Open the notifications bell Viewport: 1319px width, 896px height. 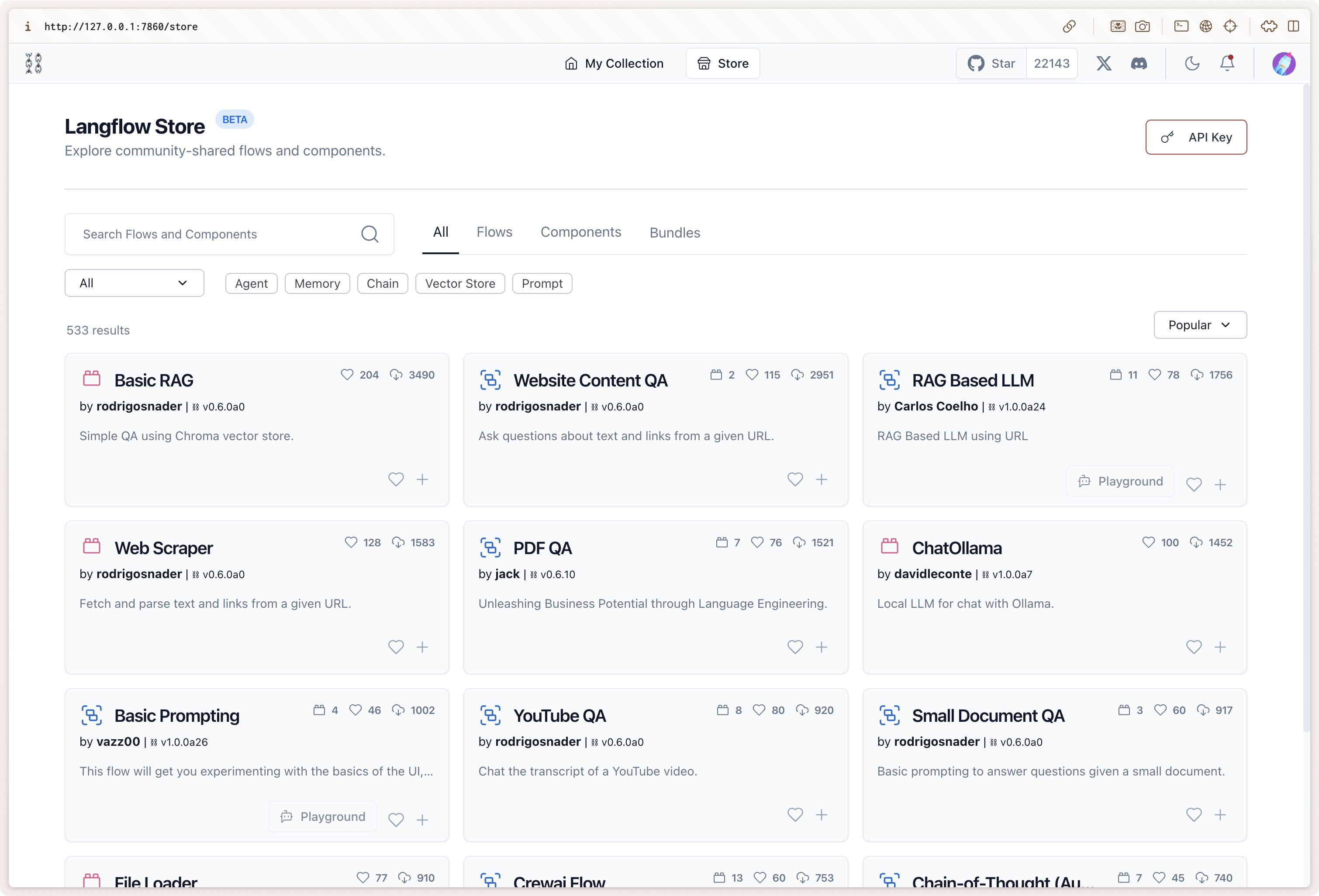(1227, 63)
